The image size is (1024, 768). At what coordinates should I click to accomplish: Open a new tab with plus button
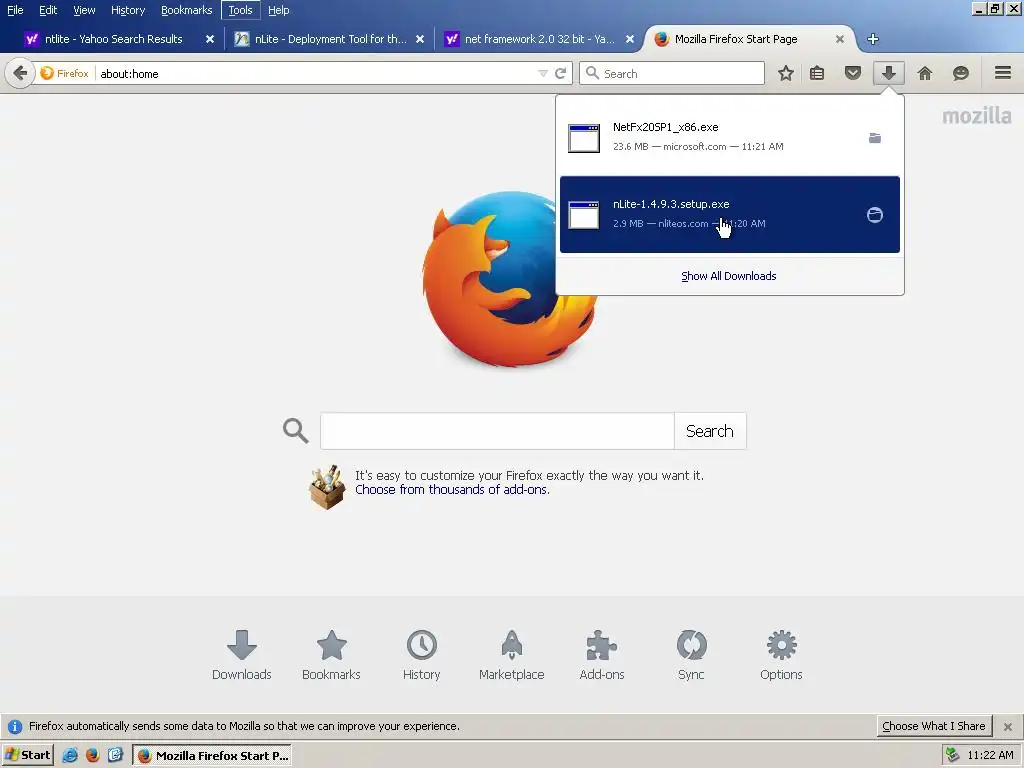click(872, 39)
